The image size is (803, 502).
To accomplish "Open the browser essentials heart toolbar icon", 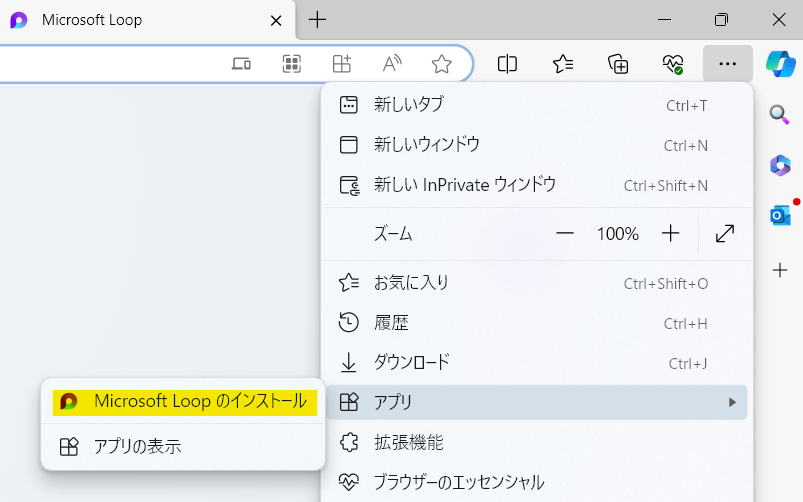I will coord(673,64).
